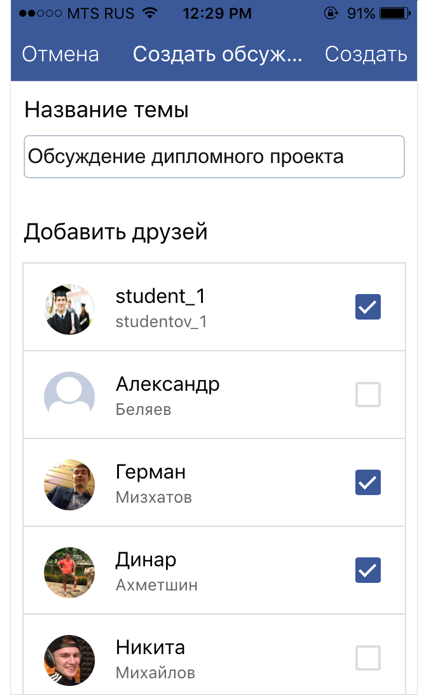428x695 pixels.
Task: Tap Никита Михайлов's profile picture
Action: click(x=70, y=660)
